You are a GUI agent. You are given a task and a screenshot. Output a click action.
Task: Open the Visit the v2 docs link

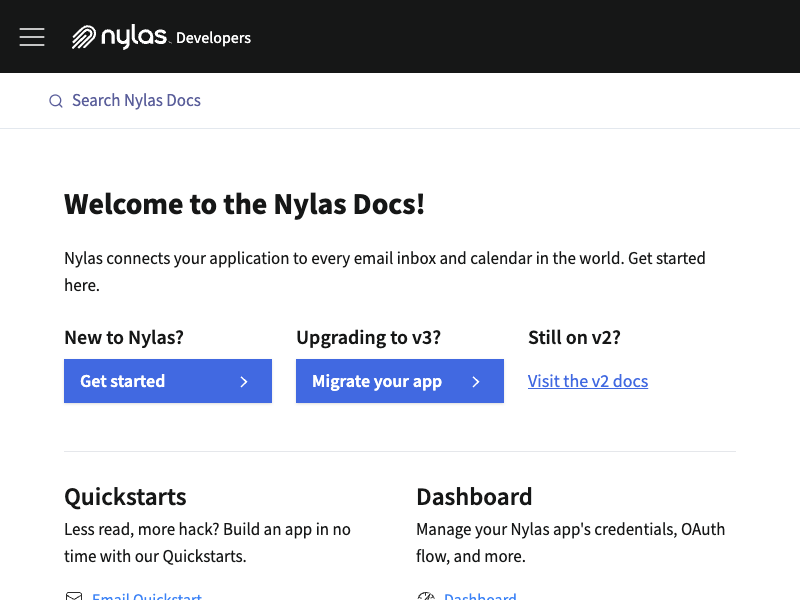(x=588, y=381)
